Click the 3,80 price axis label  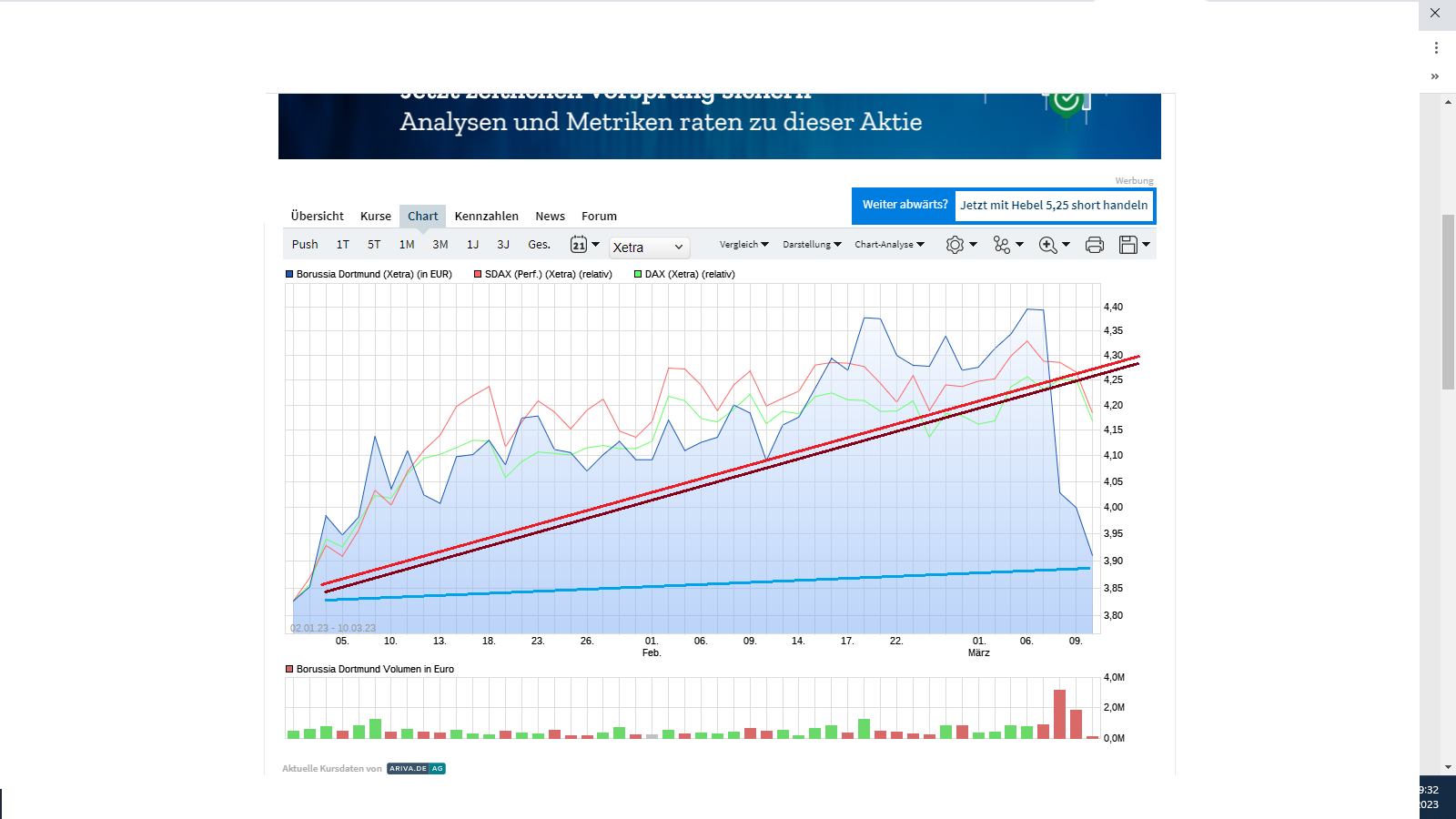pyautogui.click(x=1114, y=616)
